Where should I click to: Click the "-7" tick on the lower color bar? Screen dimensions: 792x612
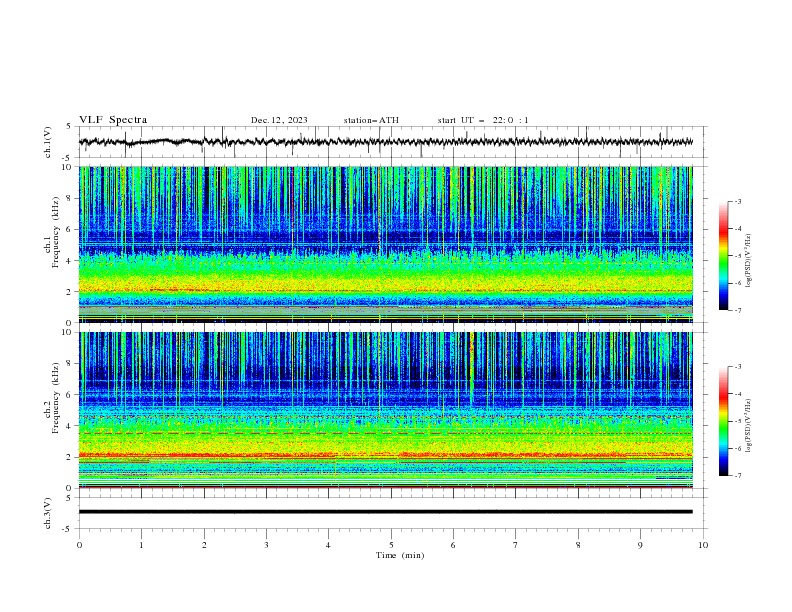pos(738,476)
